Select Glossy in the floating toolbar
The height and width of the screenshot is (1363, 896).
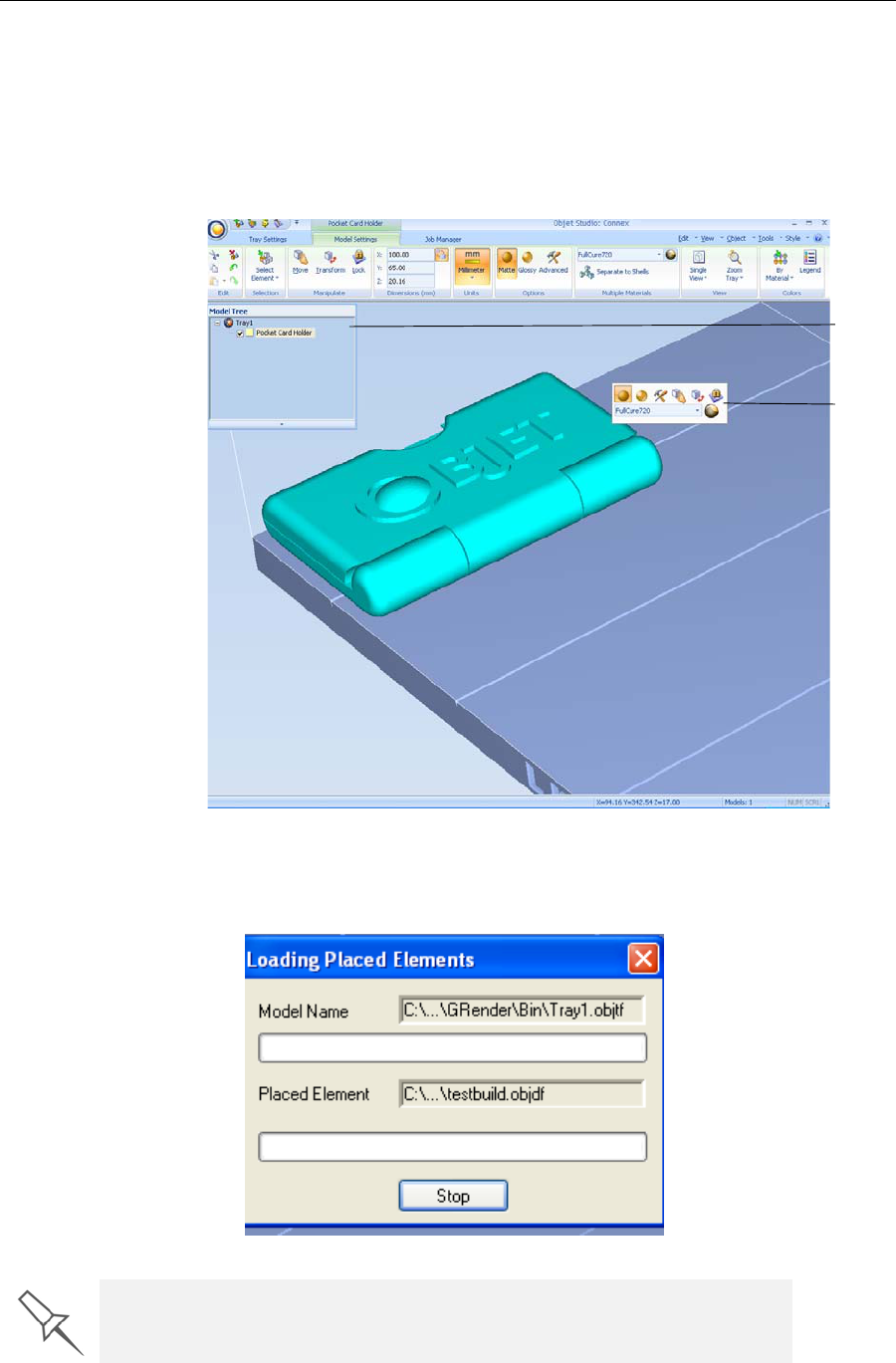pos(642,395)
